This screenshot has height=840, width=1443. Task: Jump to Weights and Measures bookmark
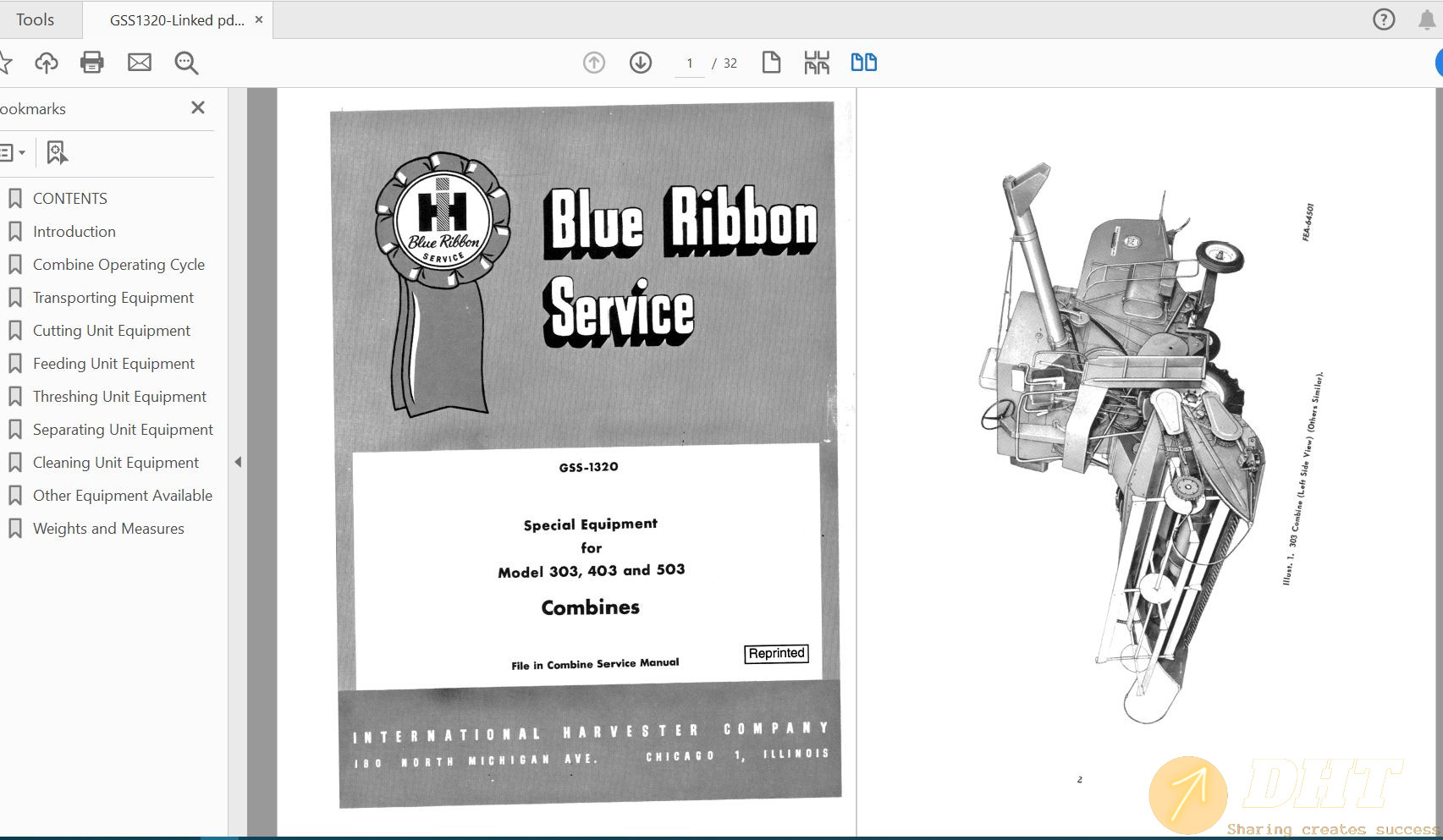(108, 529)
